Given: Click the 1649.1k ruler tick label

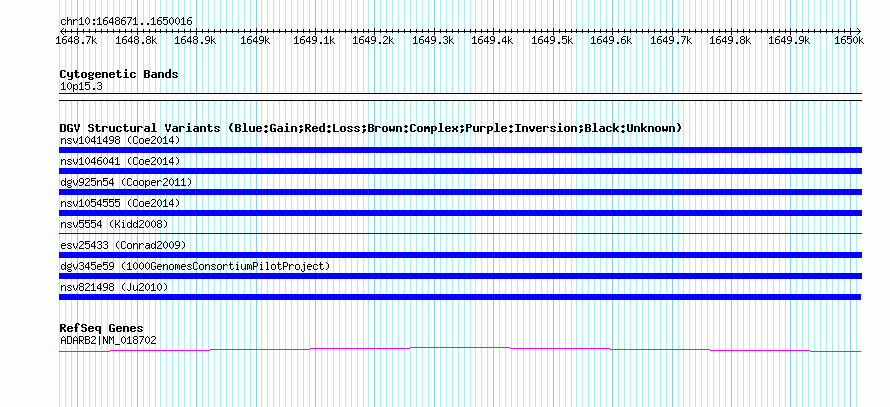Looking at the screenshot, I should [314, 40].
